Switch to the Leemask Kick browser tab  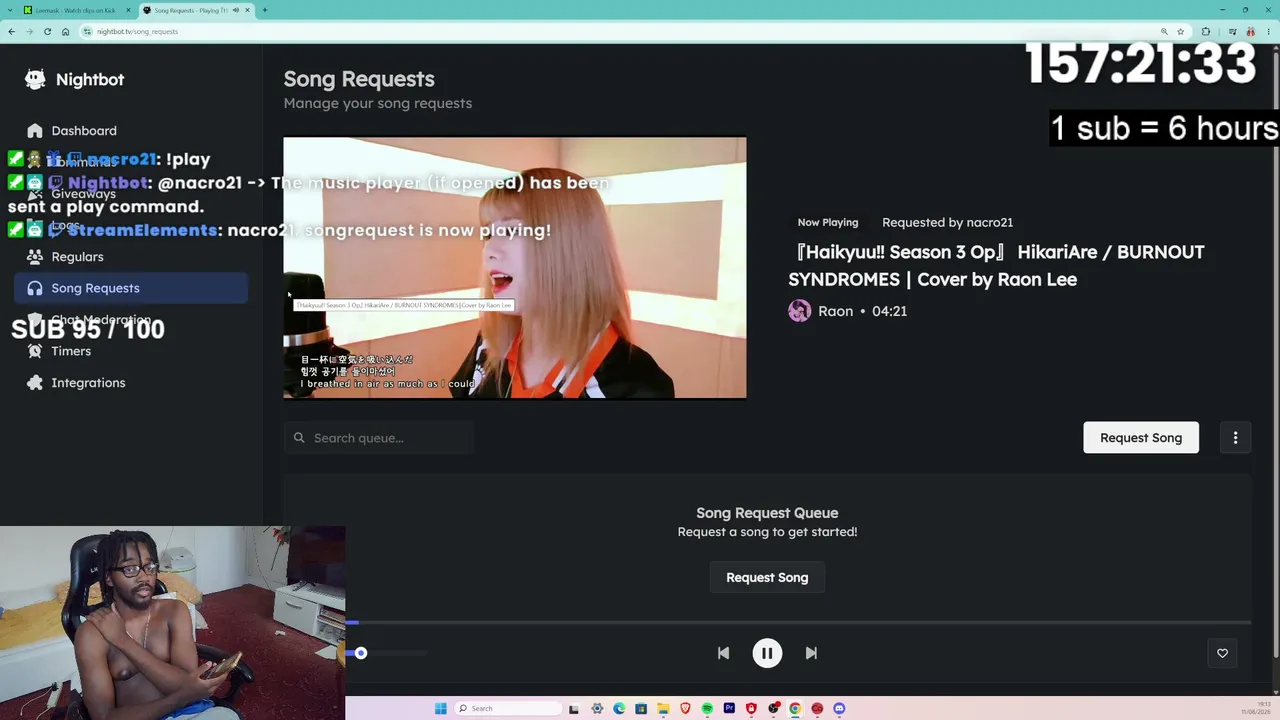coord(75,10)
